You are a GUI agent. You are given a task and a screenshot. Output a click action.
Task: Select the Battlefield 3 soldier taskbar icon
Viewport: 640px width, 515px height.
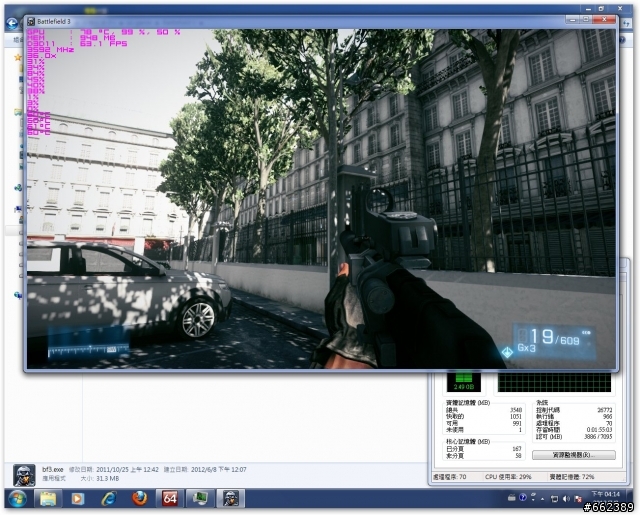(231, 499)
